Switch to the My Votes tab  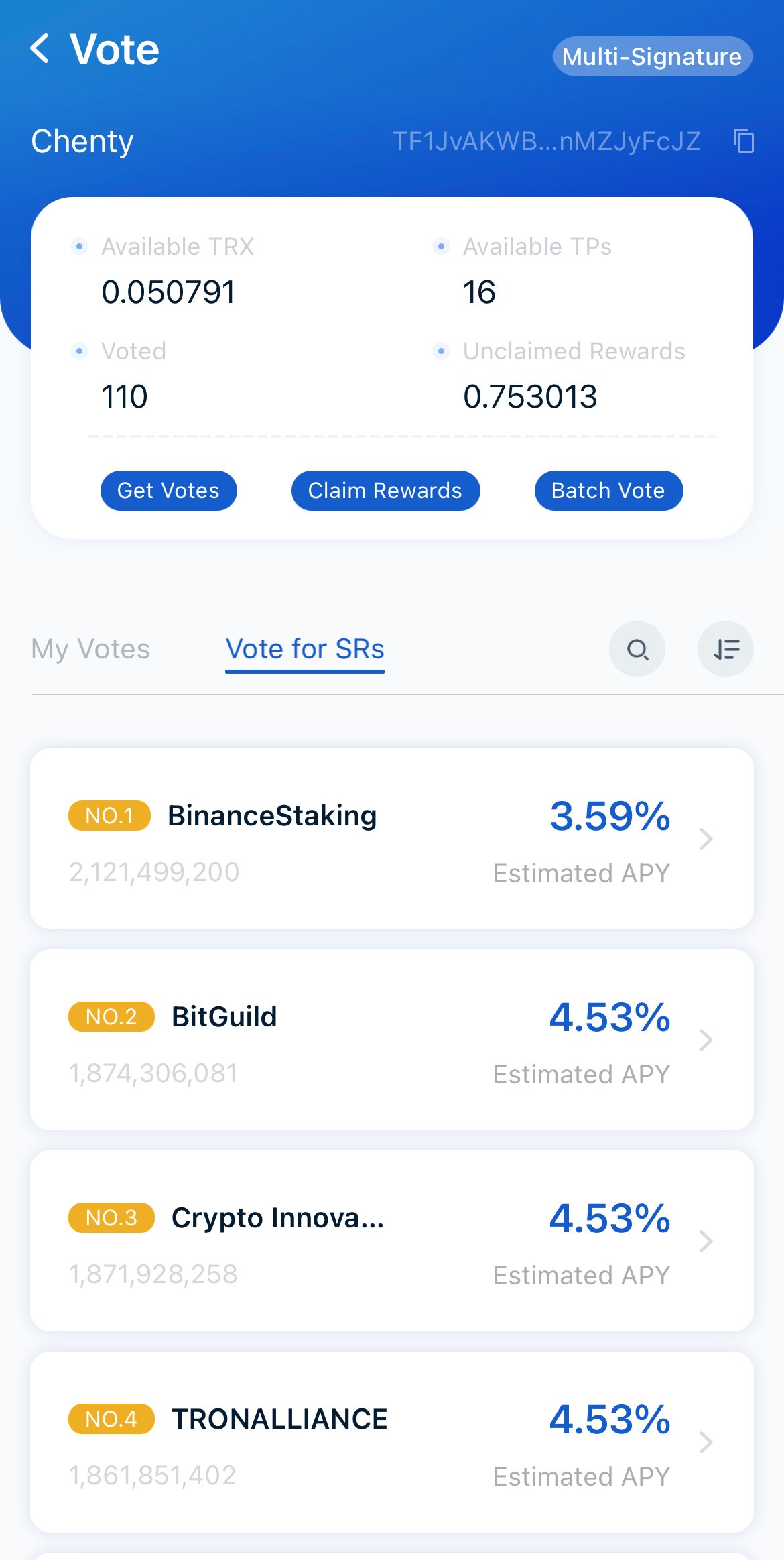click(x=90, y=649)
